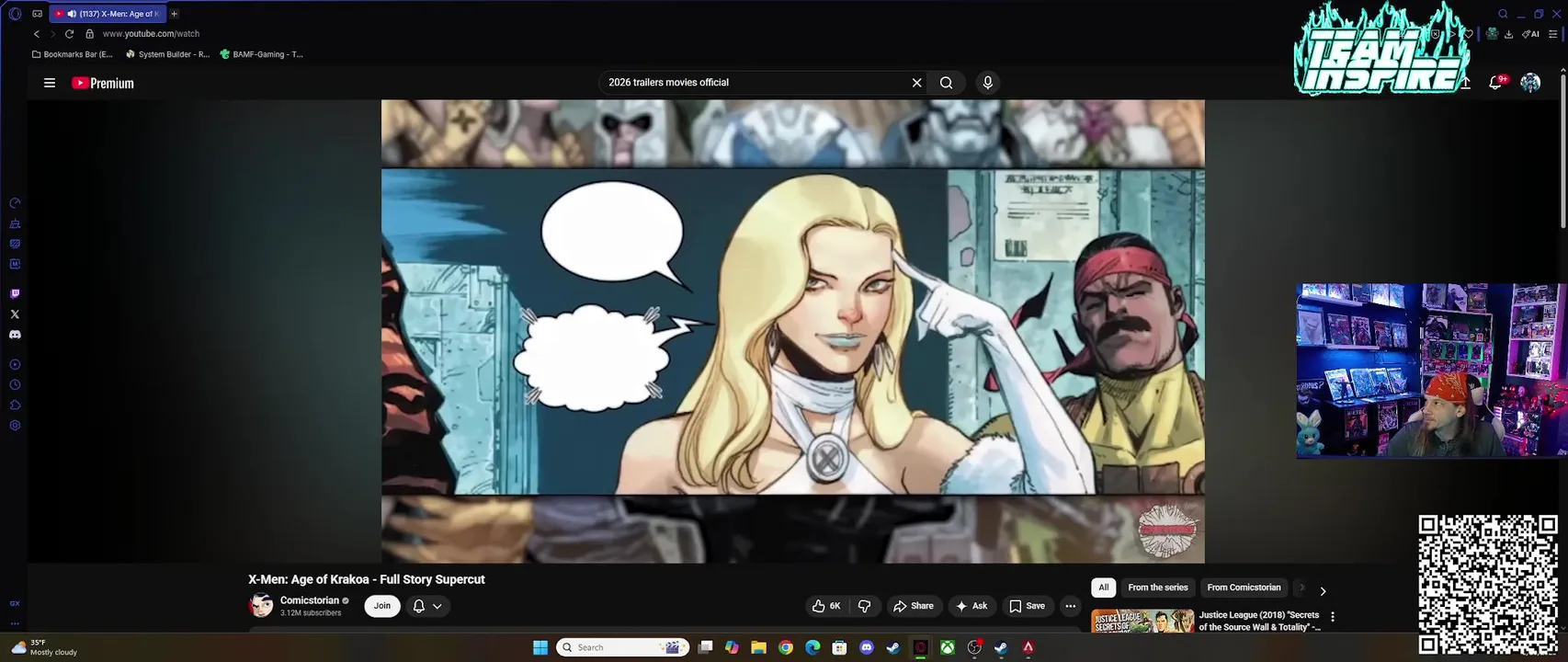The height and width of the screenshot is (662, 1568).
Task: Open more actions for the video
Action: click(1070, 606)
